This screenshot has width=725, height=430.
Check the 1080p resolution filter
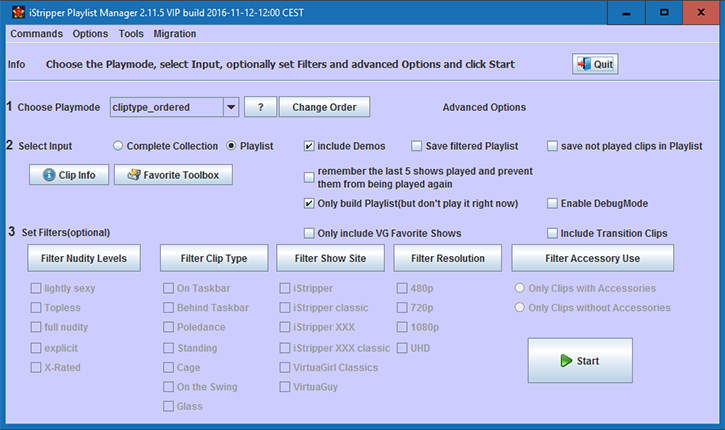click(402, 327)
